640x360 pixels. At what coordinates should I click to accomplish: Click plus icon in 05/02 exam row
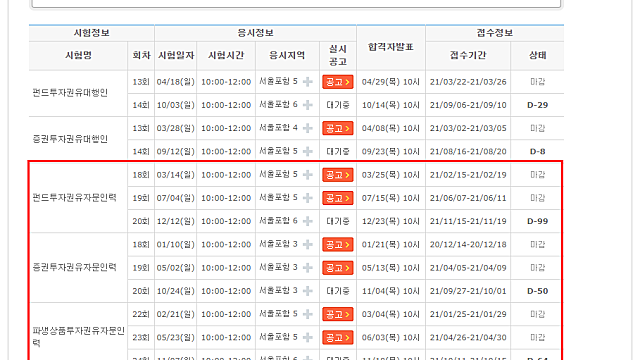(x=308, y=268)
